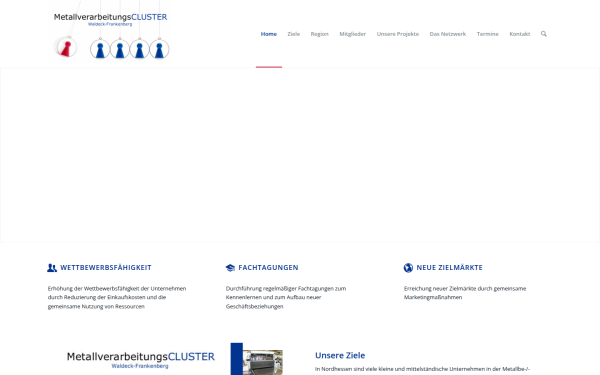Click text starting 'Erhöhung der Wettbewerbsfähigkeit'

click(x=117, y=297)
